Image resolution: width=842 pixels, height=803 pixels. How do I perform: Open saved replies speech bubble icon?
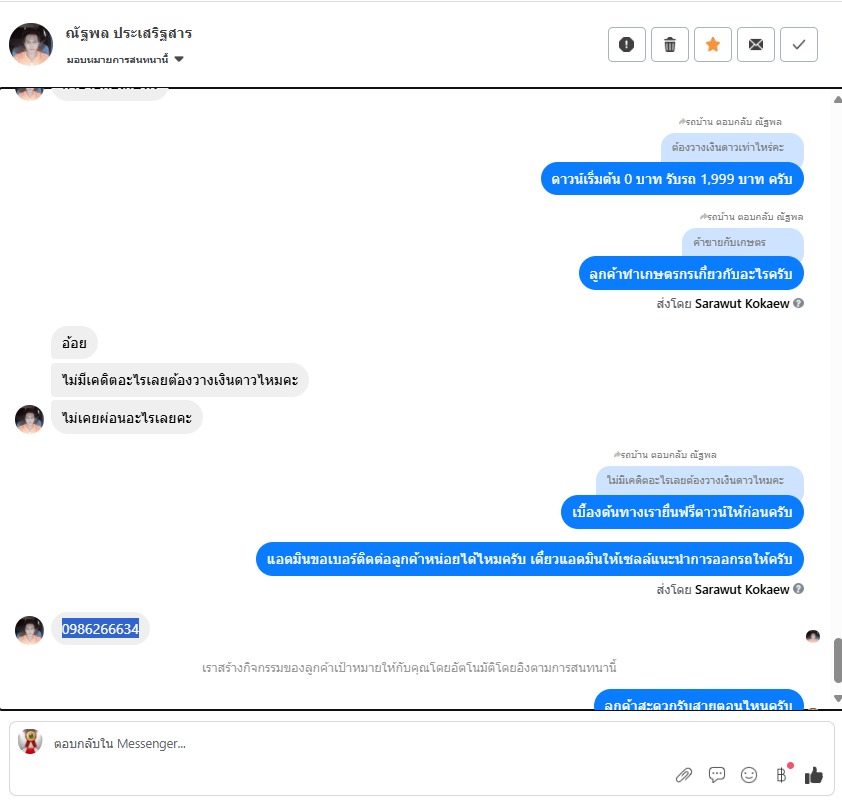pyautogui.click(x=716, y=775)
